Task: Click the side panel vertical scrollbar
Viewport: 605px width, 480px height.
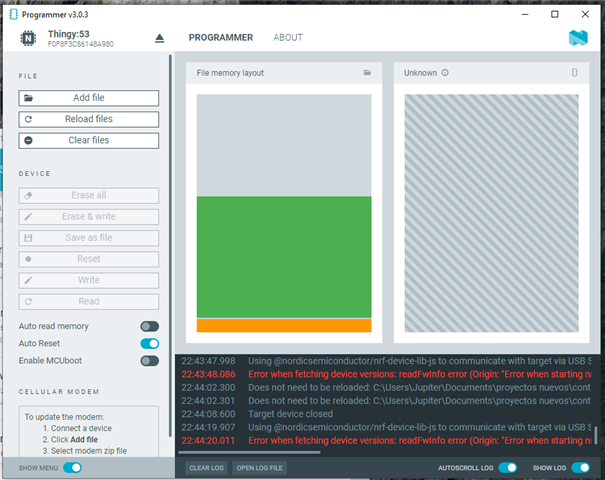Action: coord(170,246)
